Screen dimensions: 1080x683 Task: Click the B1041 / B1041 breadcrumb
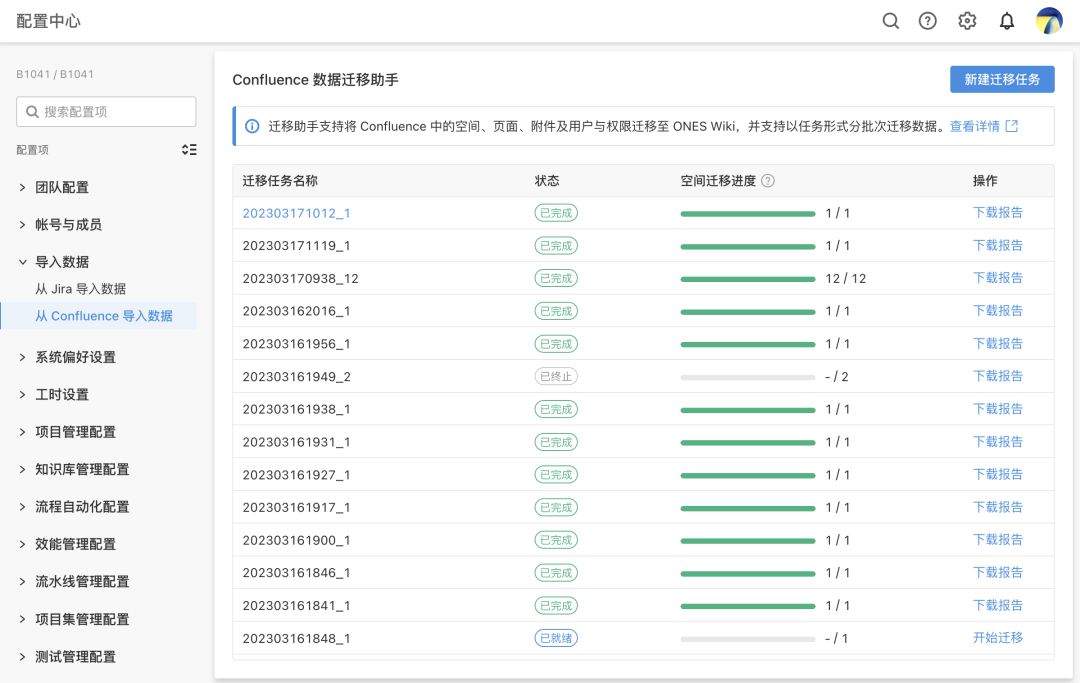[x=55, y=74]
